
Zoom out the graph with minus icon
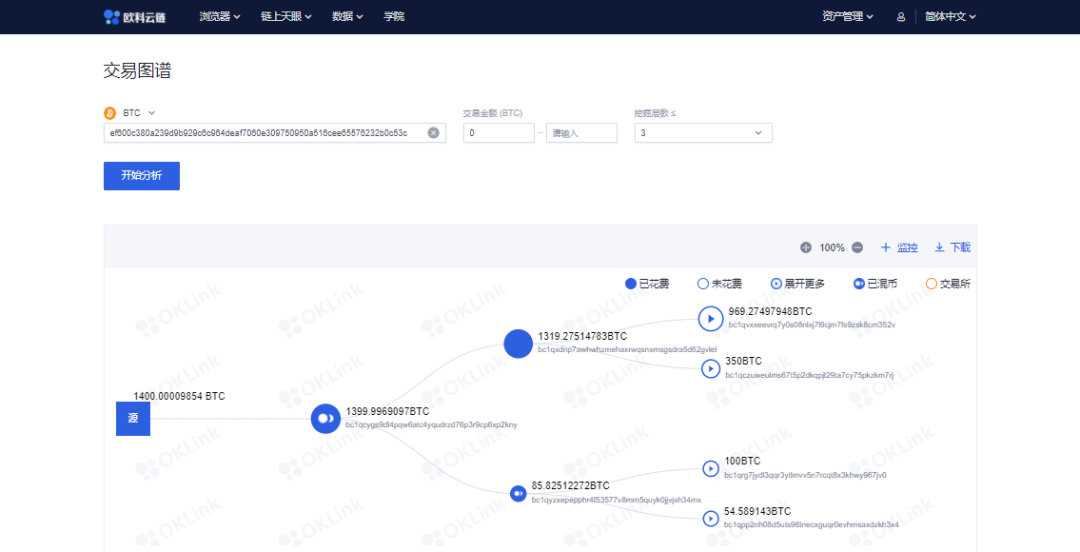click(x=857, y=248)
